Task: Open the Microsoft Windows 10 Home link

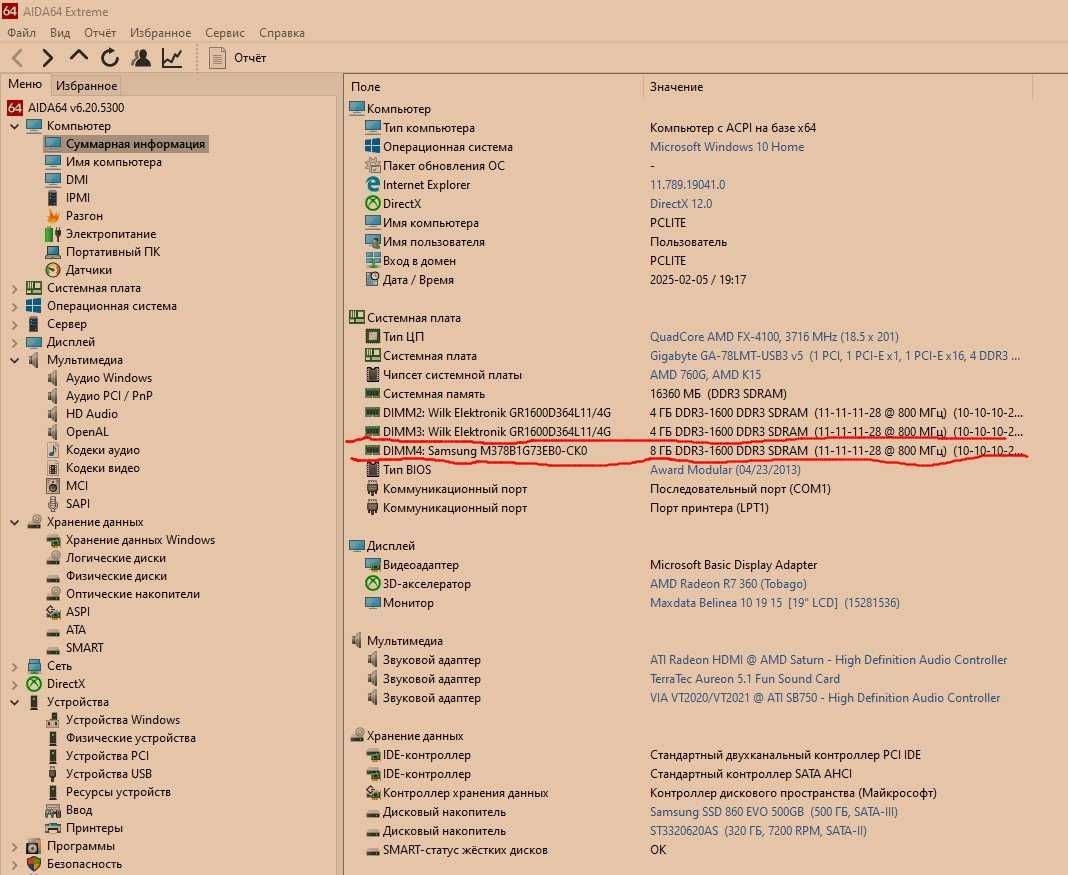Action: coord(727,146)
